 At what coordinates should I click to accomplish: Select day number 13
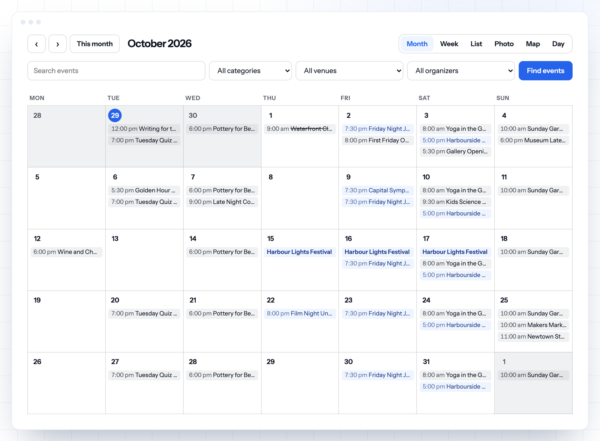click(115, 239)
